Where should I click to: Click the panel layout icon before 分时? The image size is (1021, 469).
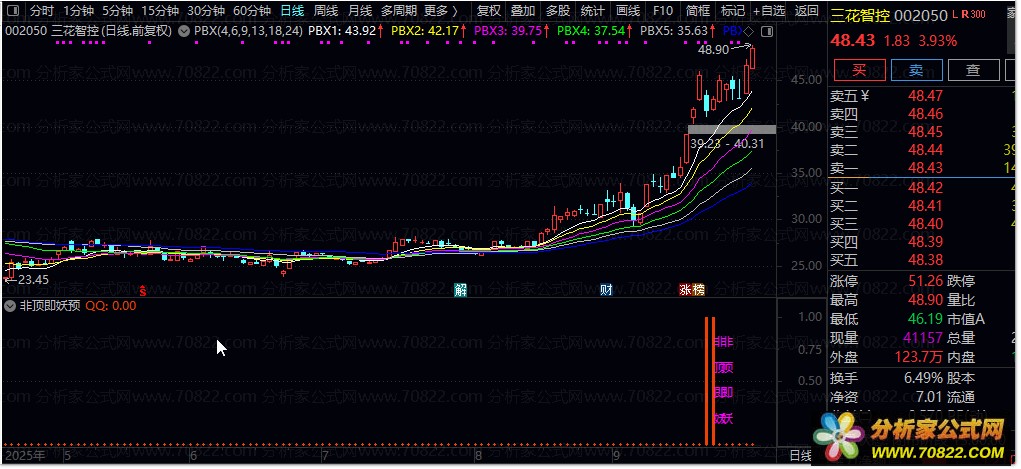pyautogui.click(x=15, y=10)
